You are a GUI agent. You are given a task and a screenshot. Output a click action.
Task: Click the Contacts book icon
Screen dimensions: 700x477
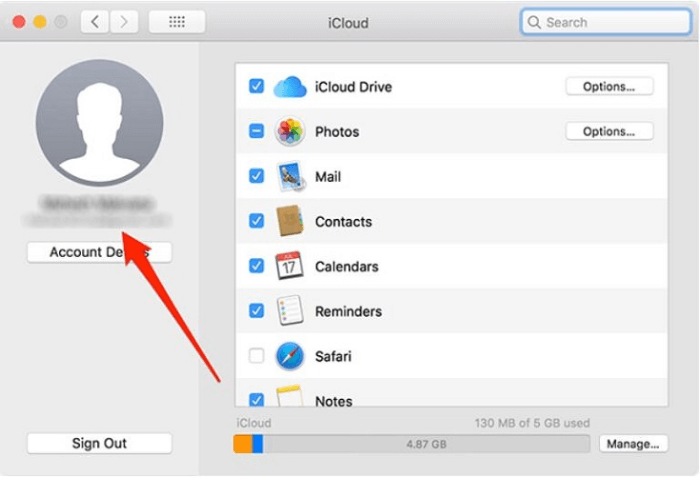pyautogui.click(x=290, y=221)
